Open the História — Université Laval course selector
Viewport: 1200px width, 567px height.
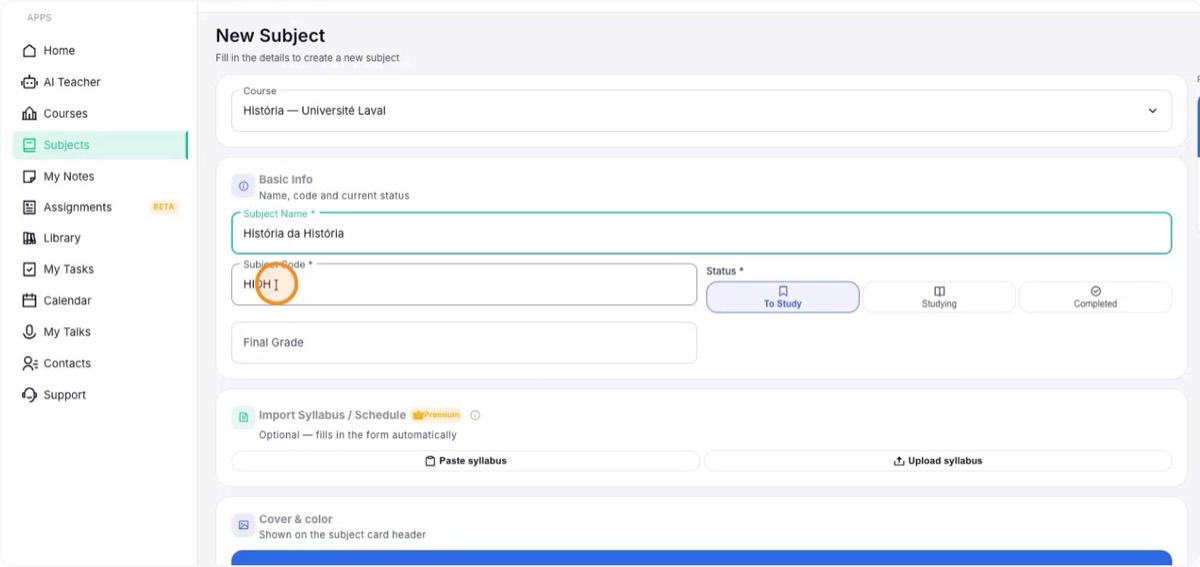click(701, 111)
